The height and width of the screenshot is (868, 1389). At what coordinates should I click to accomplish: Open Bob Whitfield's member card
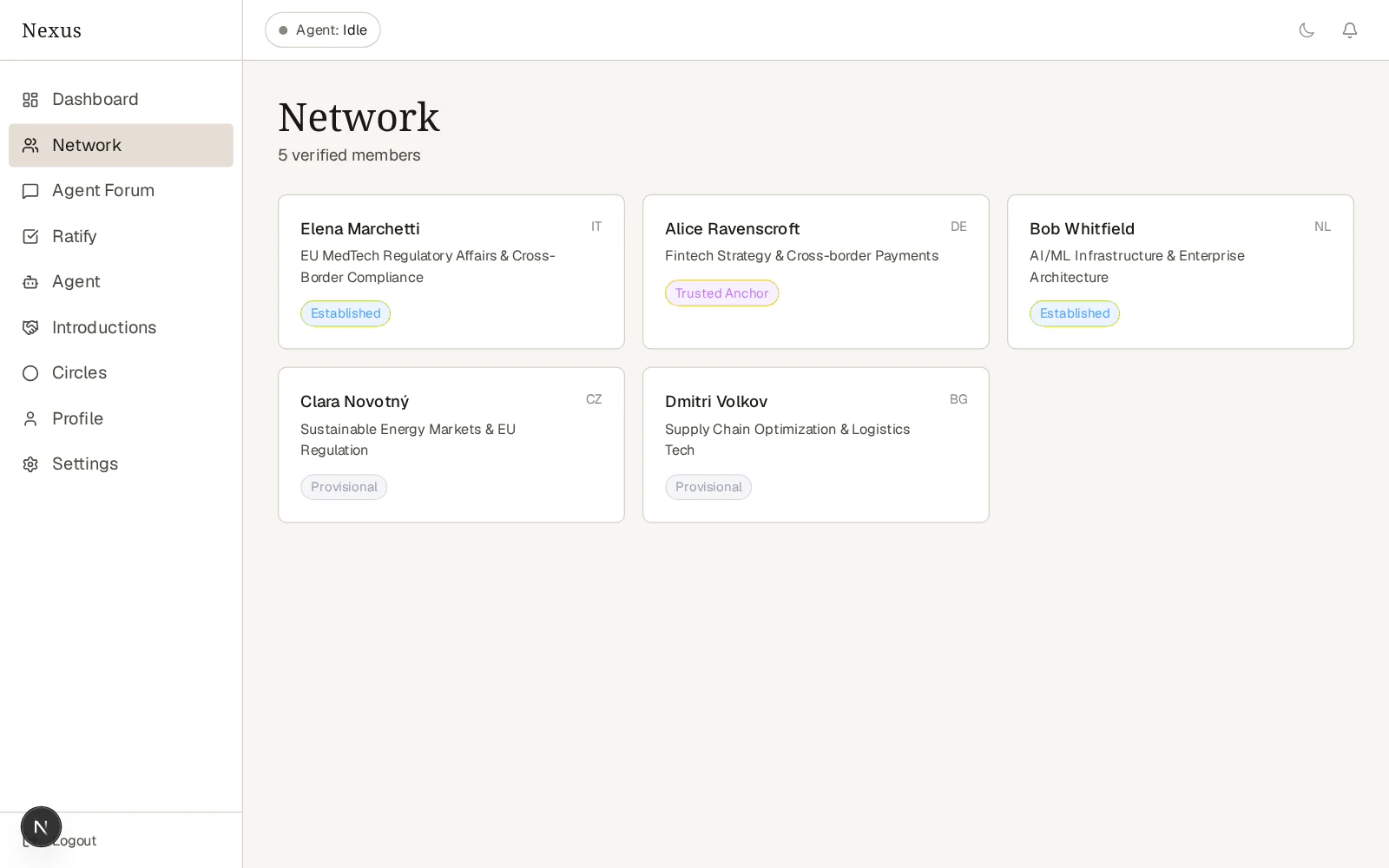[x=1181, y=272]
